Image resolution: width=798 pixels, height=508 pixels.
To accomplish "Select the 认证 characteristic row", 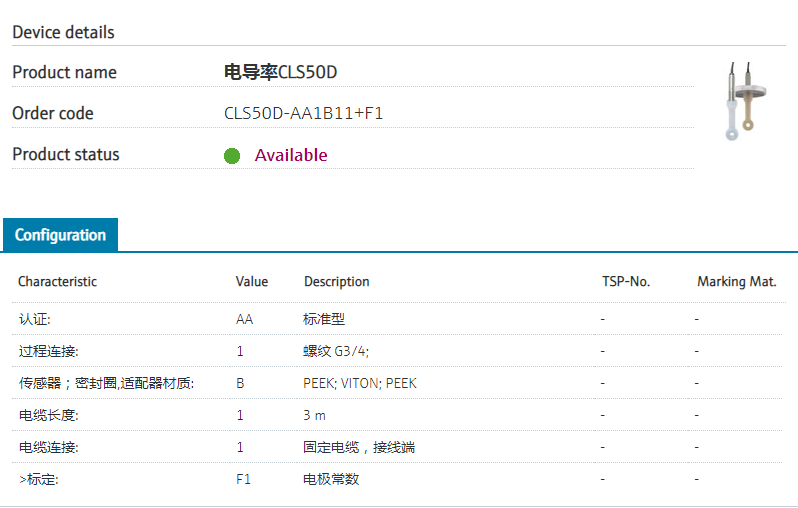I will [35, 319].
